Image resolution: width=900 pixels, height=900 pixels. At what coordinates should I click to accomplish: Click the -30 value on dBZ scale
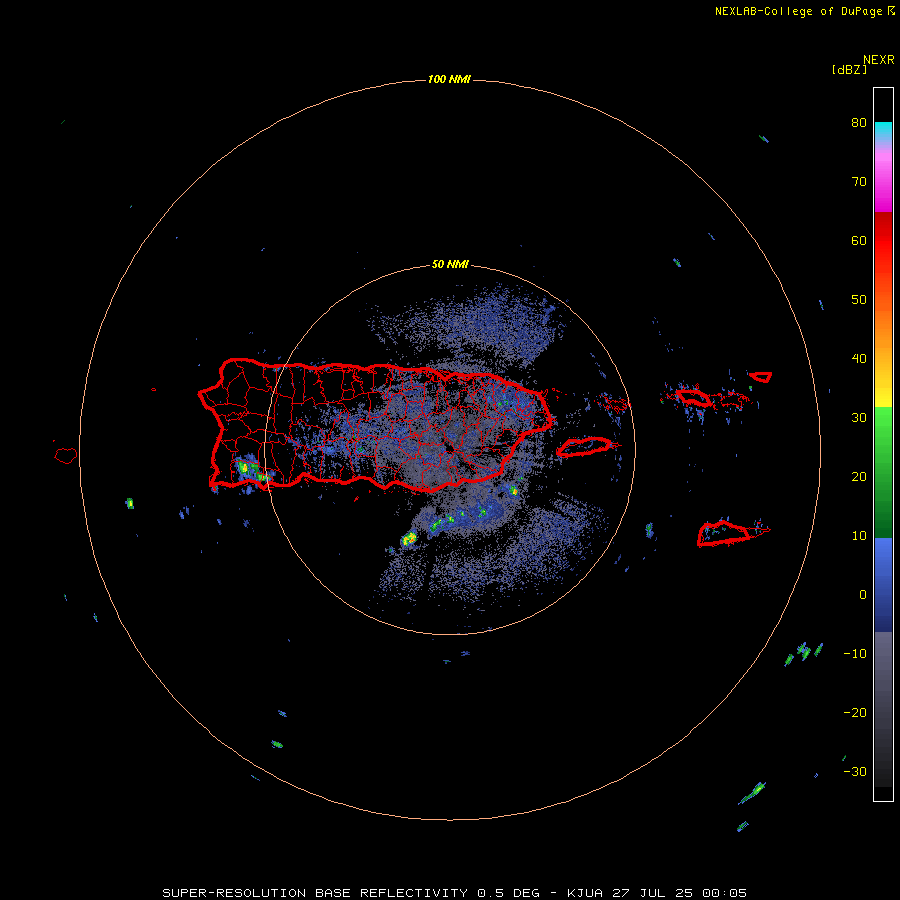[x=855, y=772]
